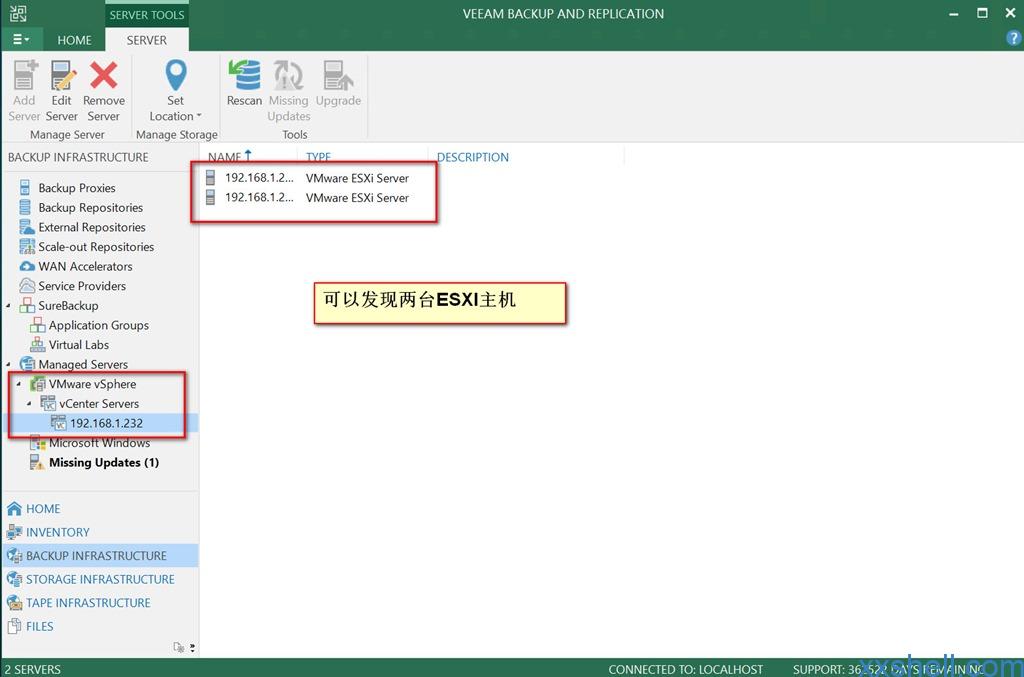This screenshot has width=1024, height=677.
Task: Select WAN Accelerators in the tree
Action: (85, 266)
